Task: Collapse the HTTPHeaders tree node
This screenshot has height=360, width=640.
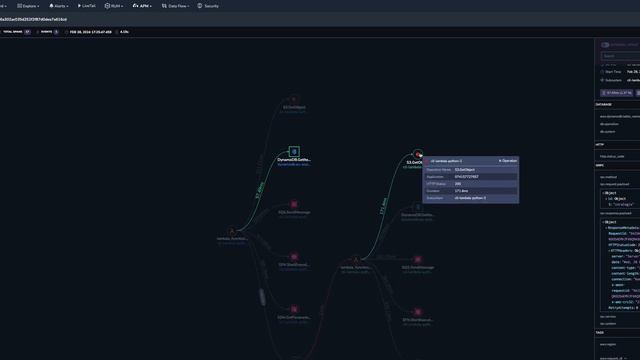Action: (x=609, y=251)
